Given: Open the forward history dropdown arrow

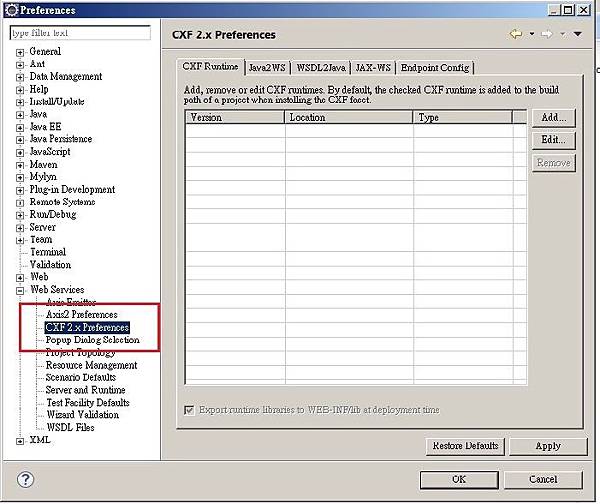Looking at the screenshot, I should click(563, 34).
